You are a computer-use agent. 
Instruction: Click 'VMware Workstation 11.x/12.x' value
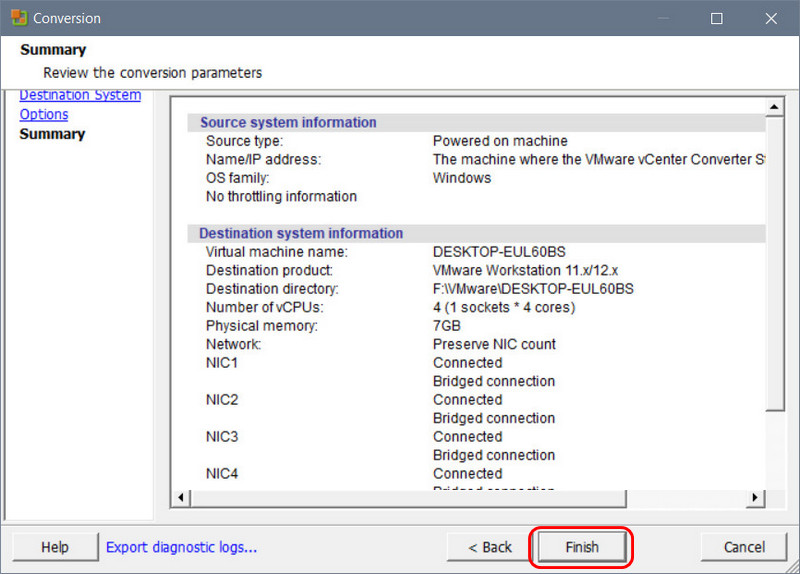pos(525,270)
